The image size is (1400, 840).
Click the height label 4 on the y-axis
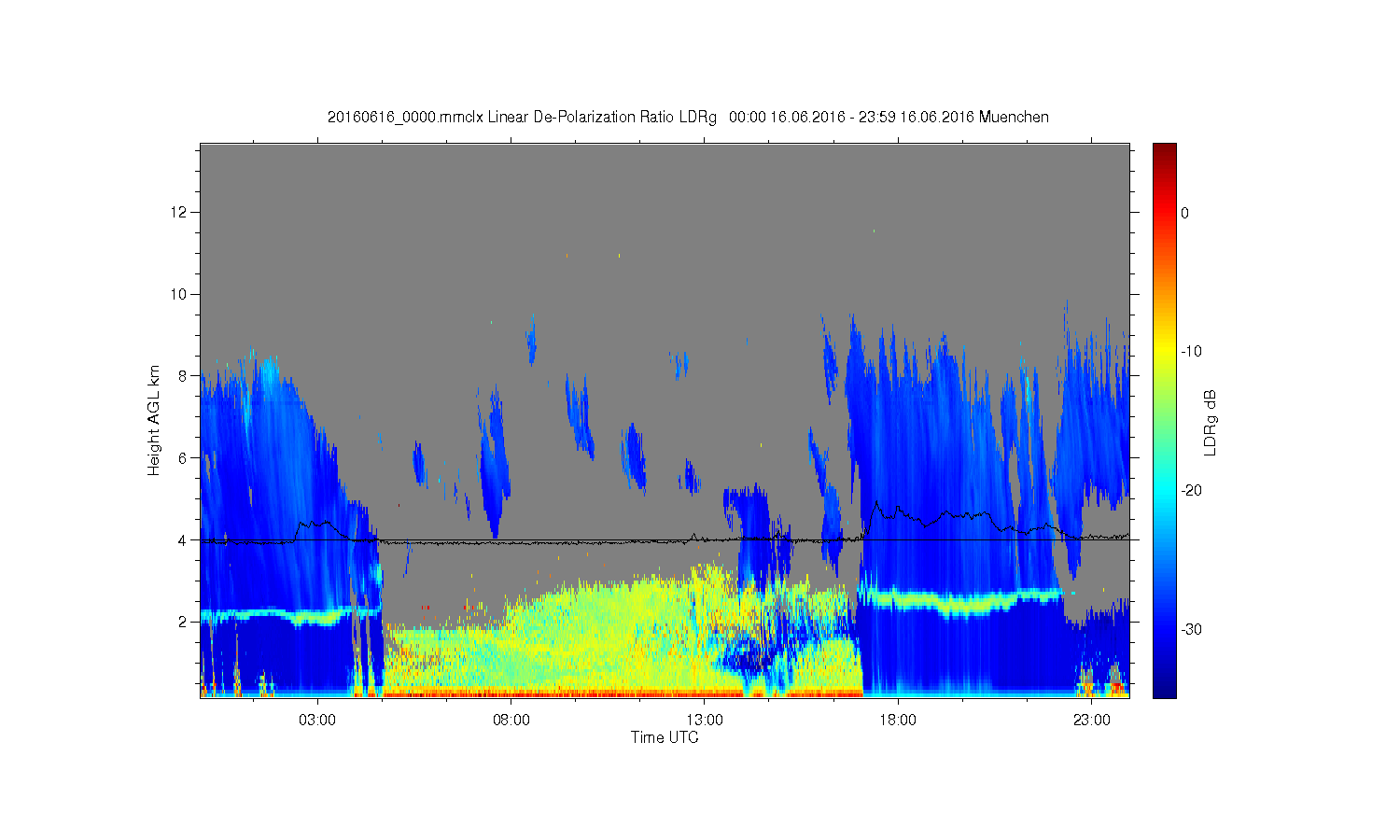(x=184, y=539)
